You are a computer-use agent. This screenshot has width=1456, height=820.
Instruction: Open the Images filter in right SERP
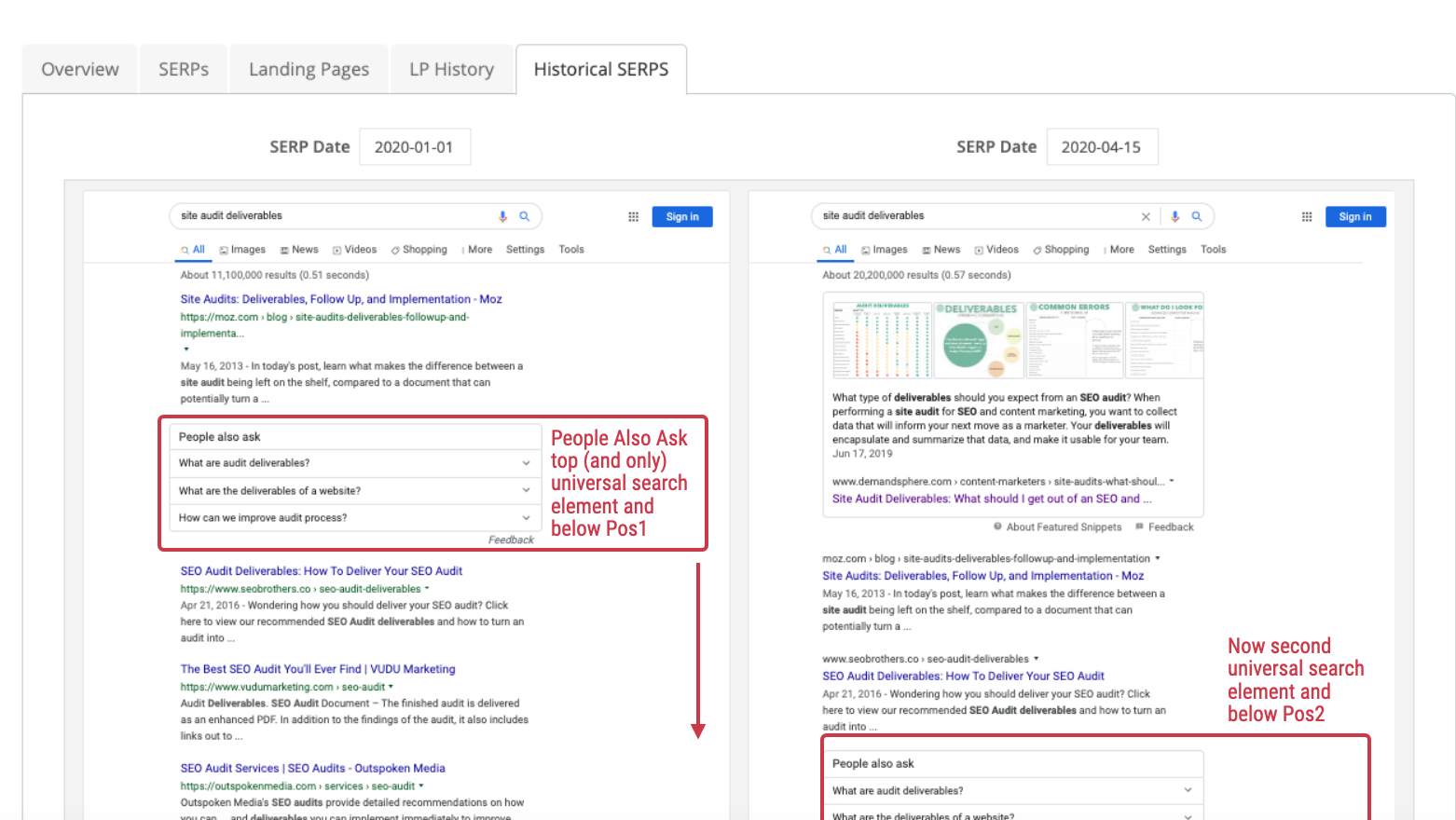[885, 250]
